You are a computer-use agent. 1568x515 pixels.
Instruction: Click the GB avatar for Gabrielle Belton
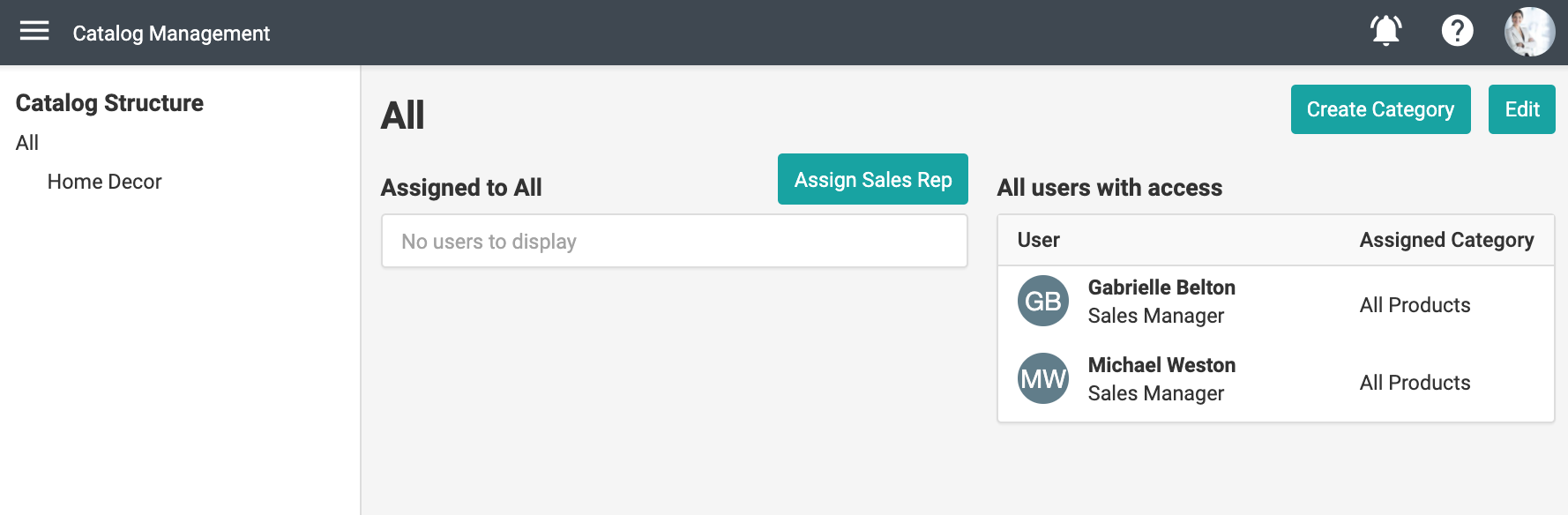click(1043, 302)
